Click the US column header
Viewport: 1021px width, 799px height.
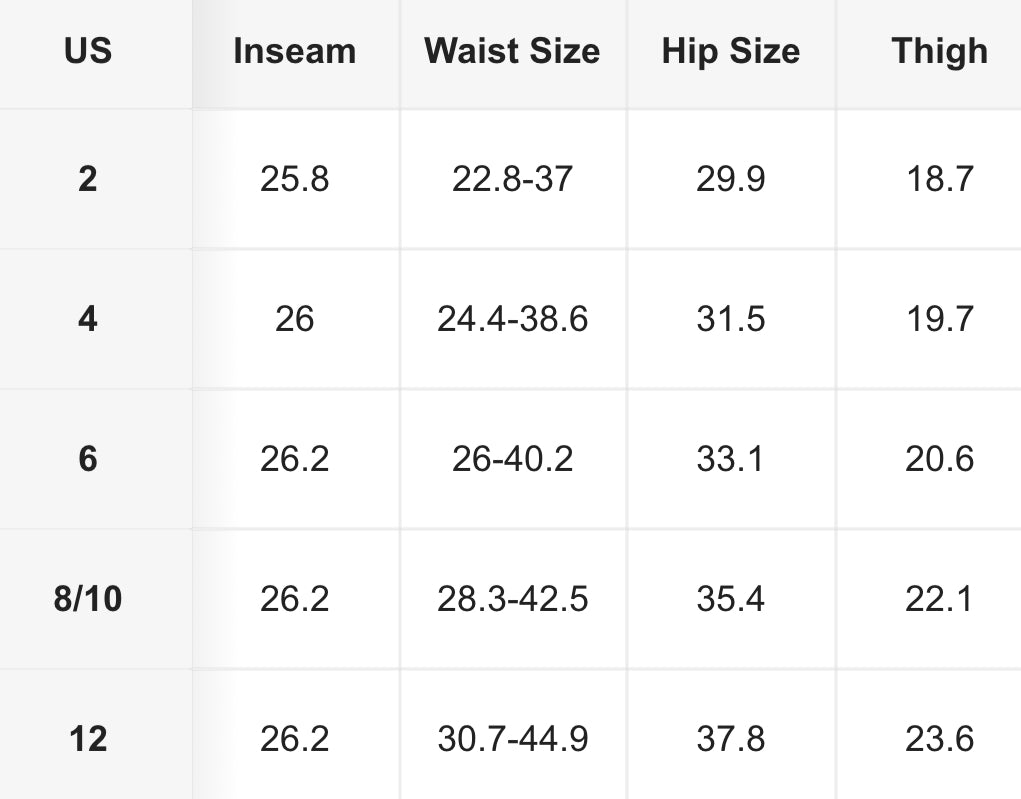click(88, 51)
